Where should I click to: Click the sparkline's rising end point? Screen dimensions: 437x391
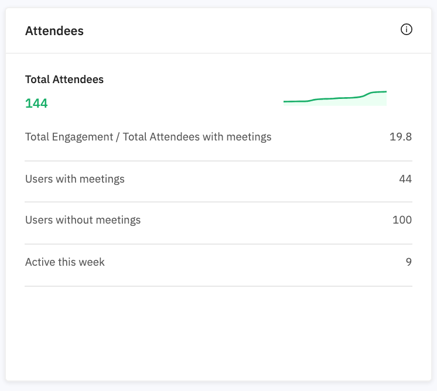point(386,91)
